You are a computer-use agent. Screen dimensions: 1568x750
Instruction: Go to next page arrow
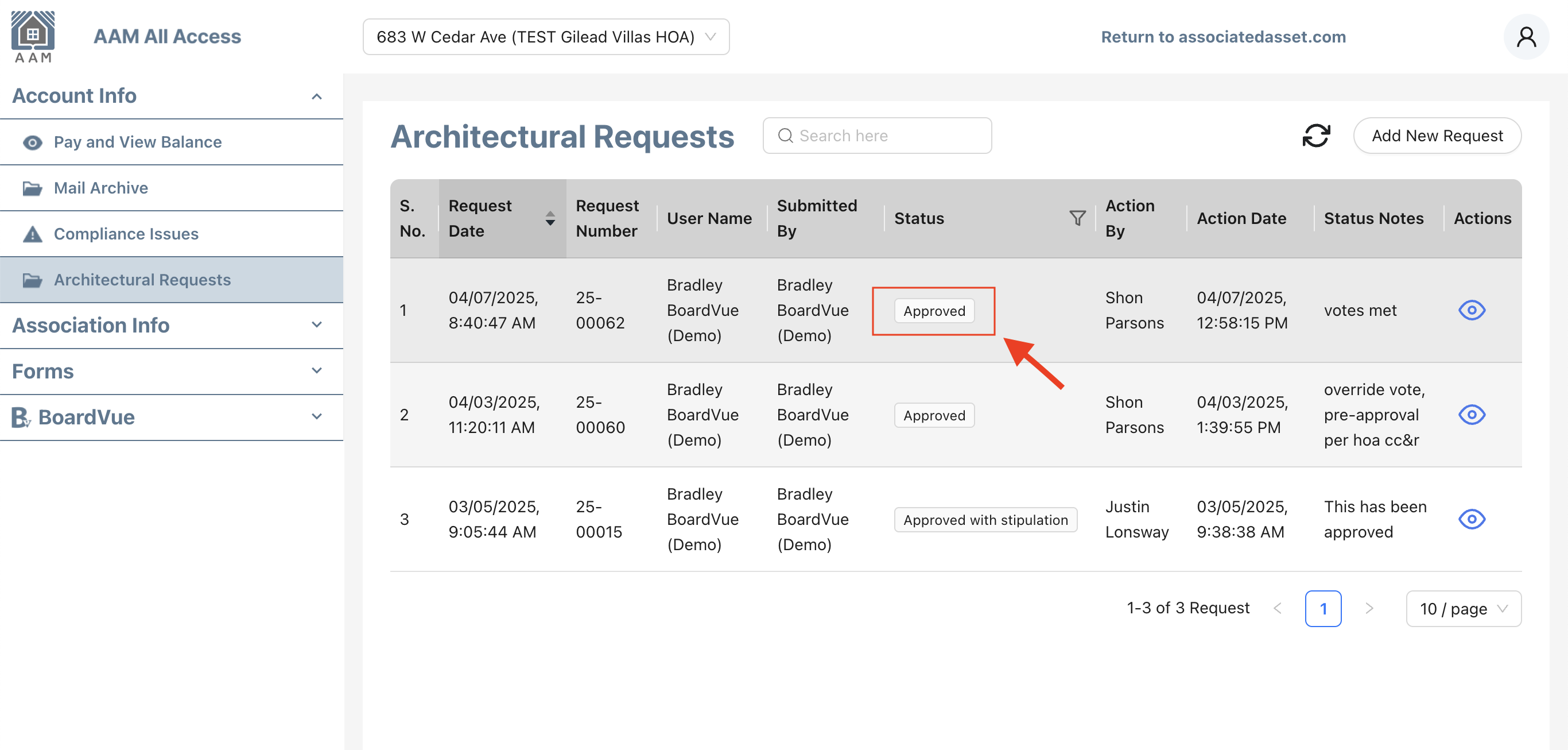[1369, 608]
